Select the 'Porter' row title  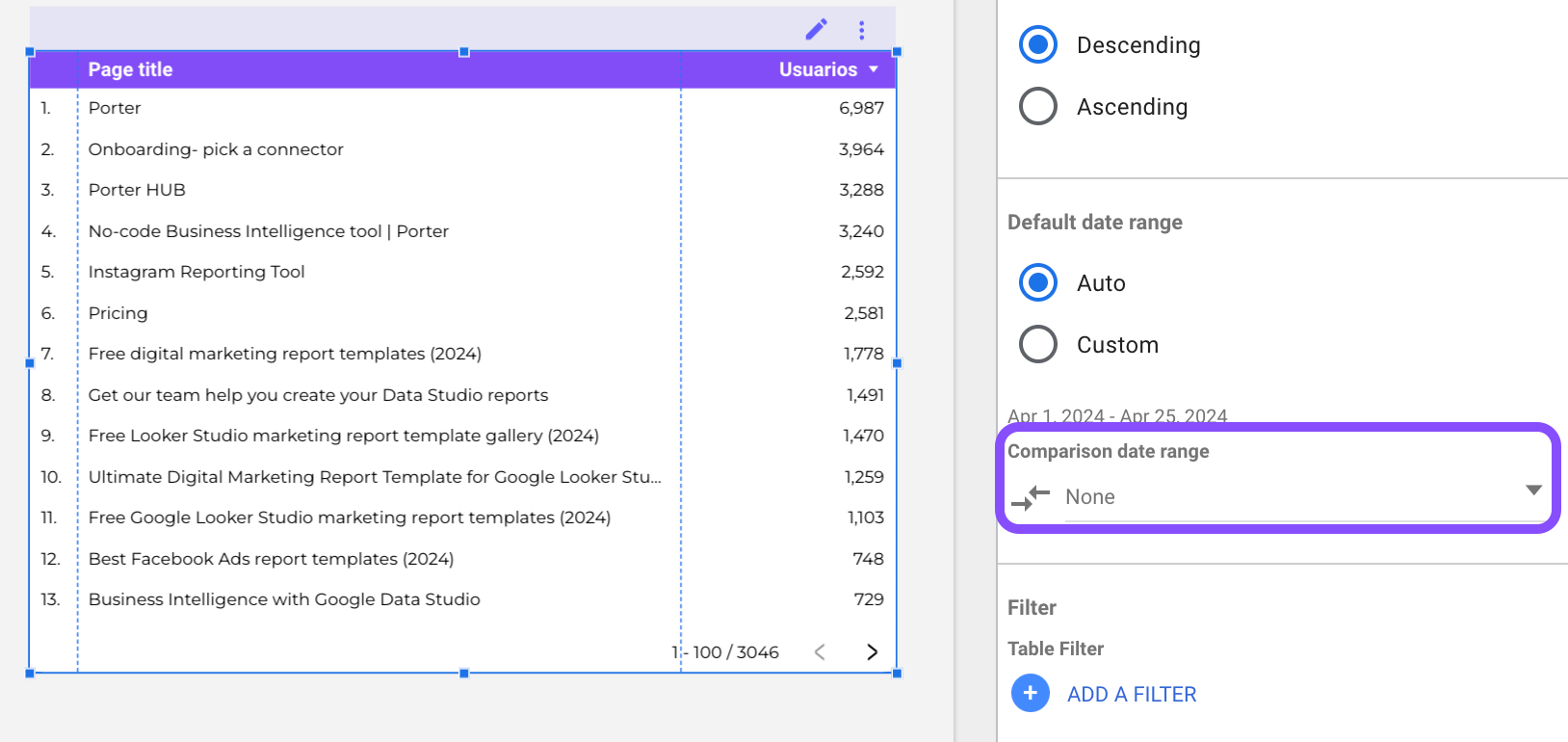[115, 108]
